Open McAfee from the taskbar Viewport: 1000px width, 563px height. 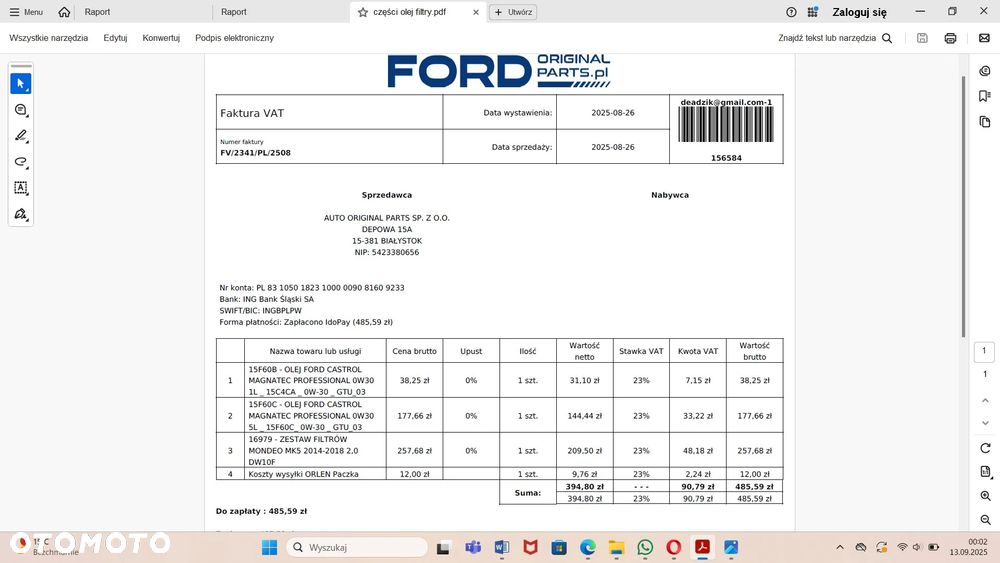[531, 547]
